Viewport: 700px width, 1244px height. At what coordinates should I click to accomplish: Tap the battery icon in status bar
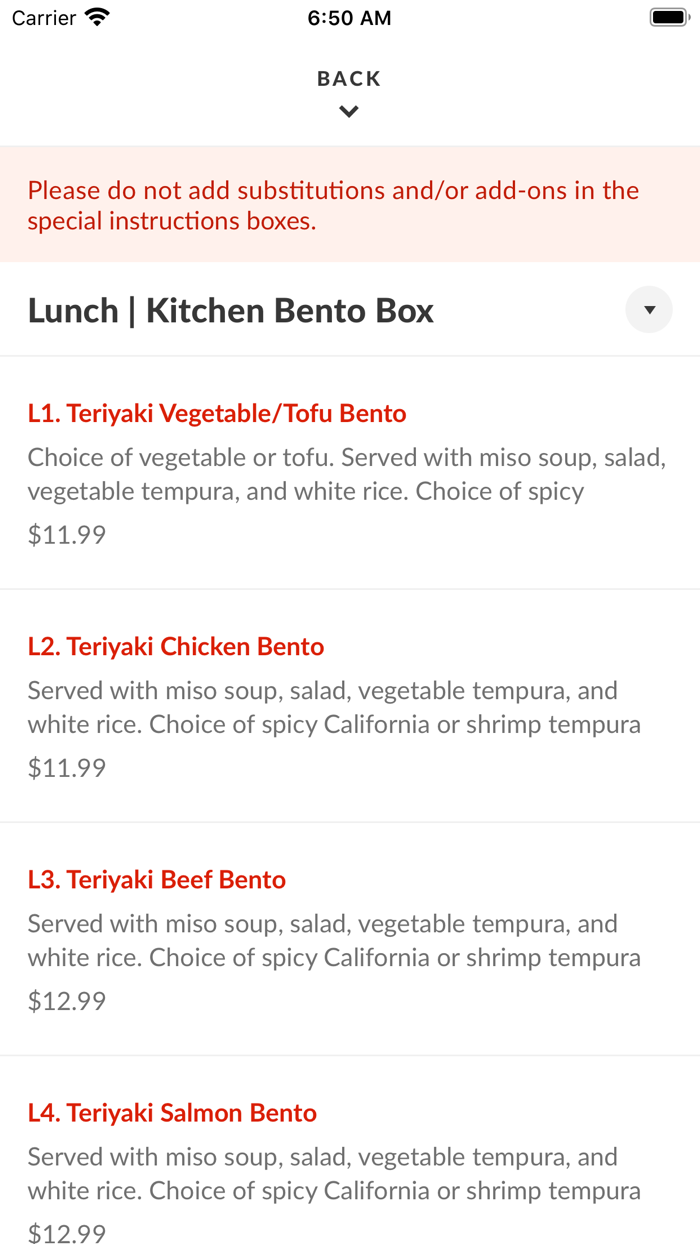pyautogui.click(x=667, y=18)
